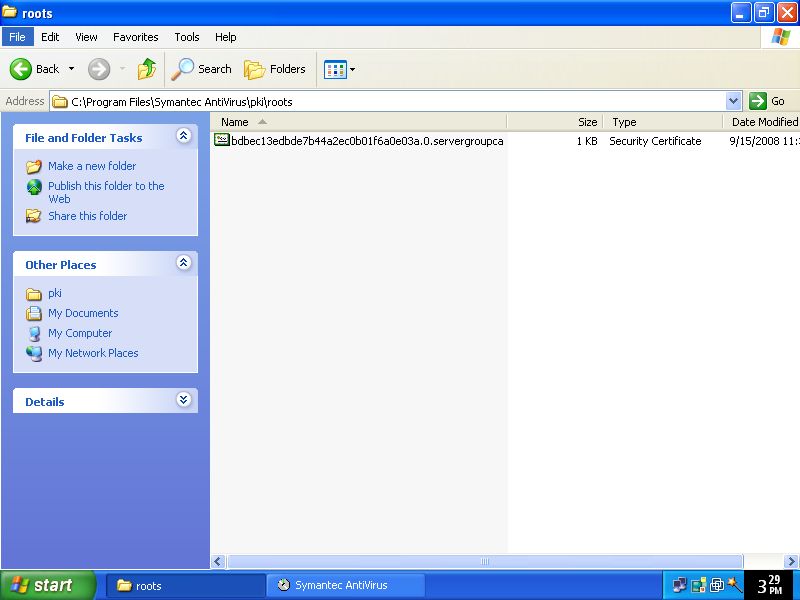The width and height of the screenshot is (800, 600).
Task: Sort files by the Size column header
Action: [x=555, y=122]
